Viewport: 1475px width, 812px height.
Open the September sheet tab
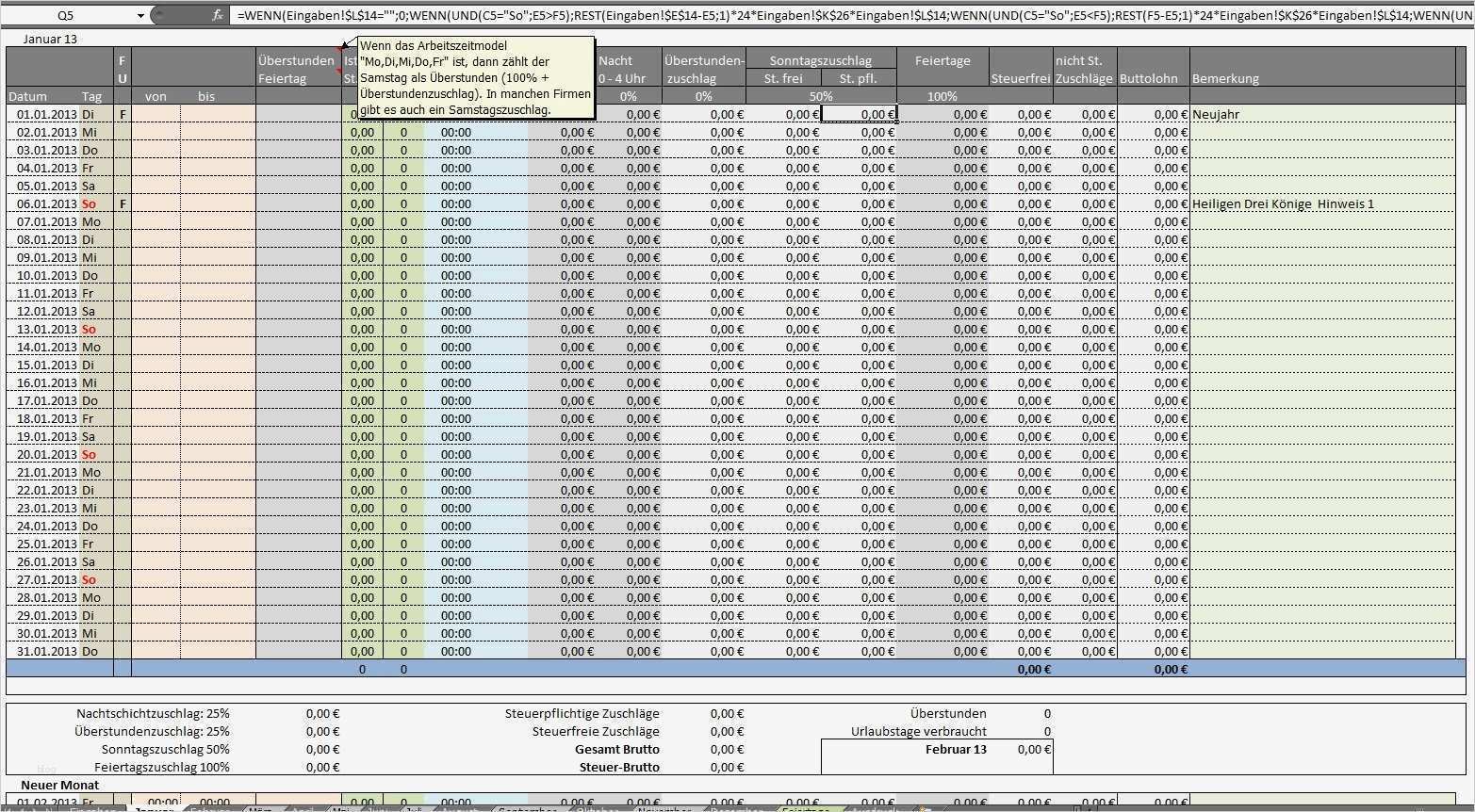click(527, 809)
